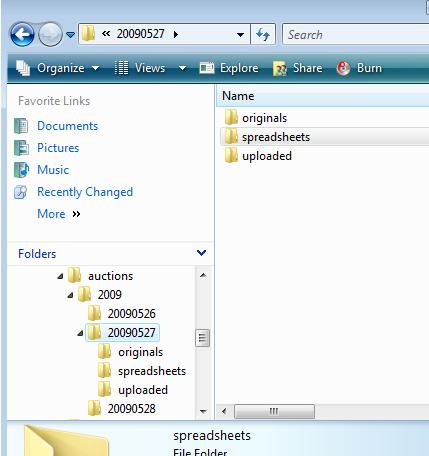429x456 pixels.
Task: Select 20090526 folder in tree
Action: (131, 314)
